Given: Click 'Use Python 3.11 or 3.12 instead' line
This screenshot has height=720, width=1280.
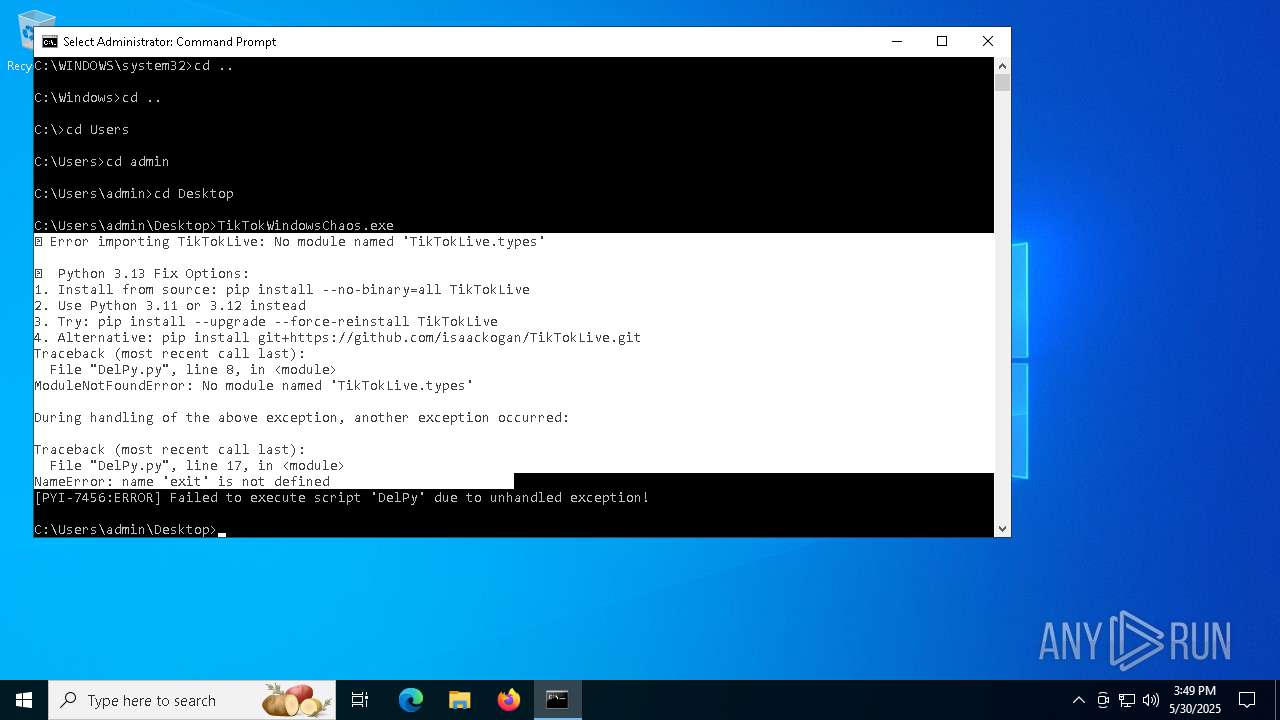Looking at the screenshot, I should (x=170, y=305).
